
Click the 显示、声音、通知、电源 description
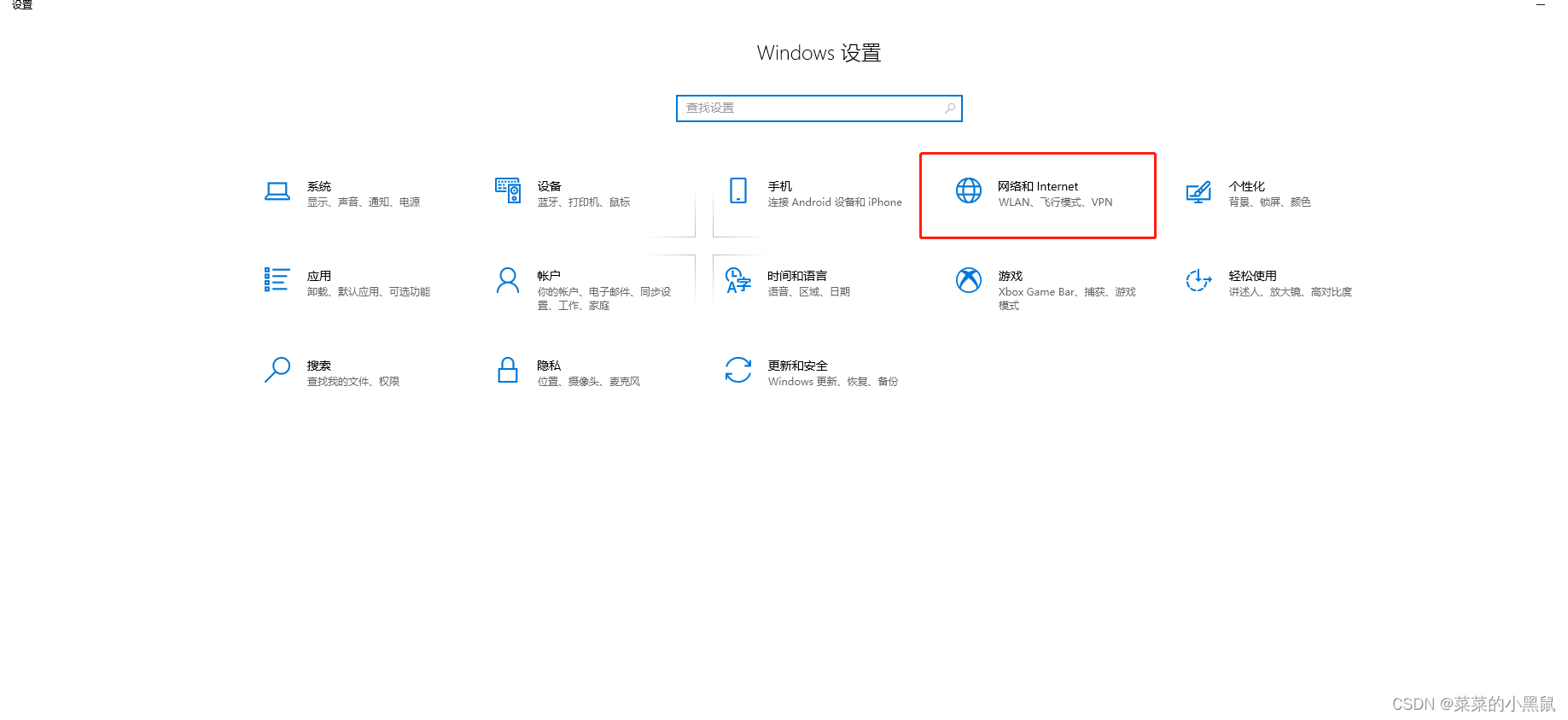pos(364,202)
